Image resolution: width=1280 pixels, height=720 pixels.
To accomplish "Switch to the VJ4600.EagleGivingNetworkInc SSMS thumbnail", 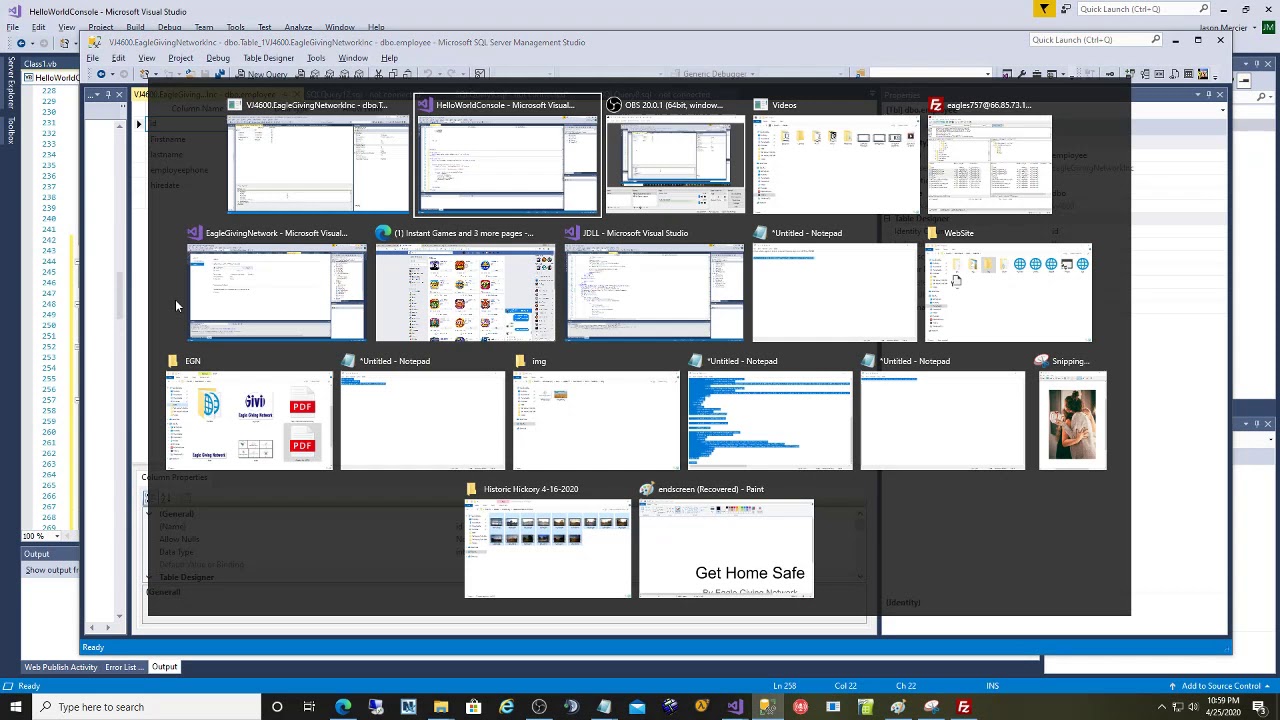I will coord(318,165).
